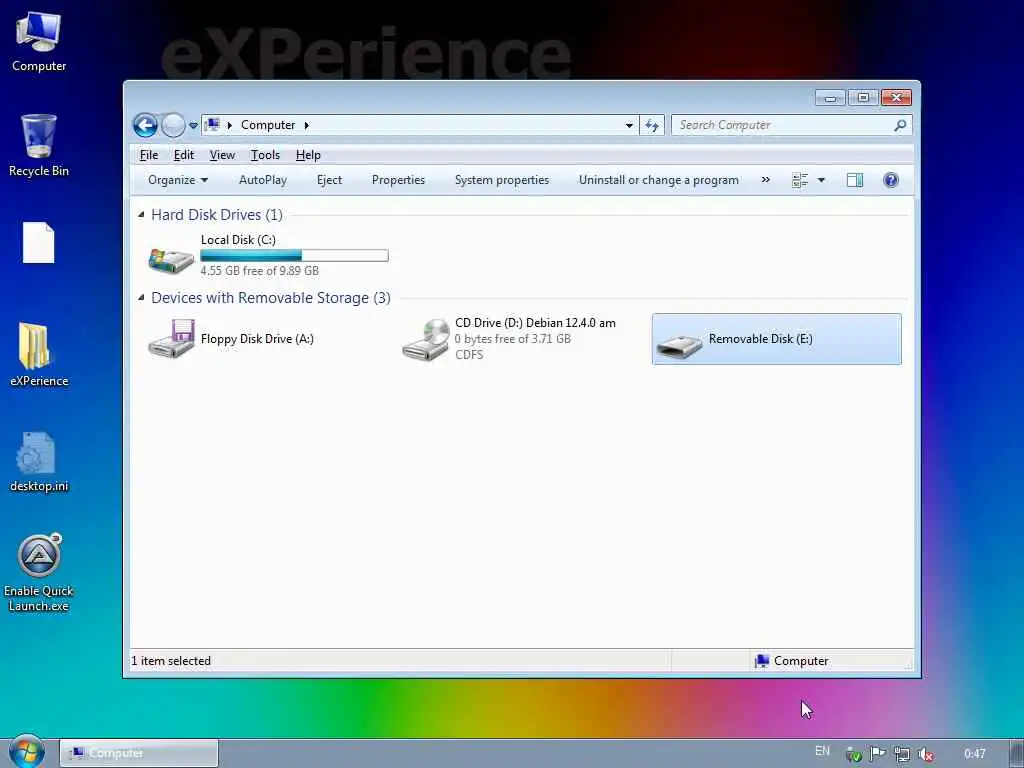The width and height of the screenshot is (1024, 768).
Task: Collapse the Hard Disk Drives group
Action: [x=141, y=214]
